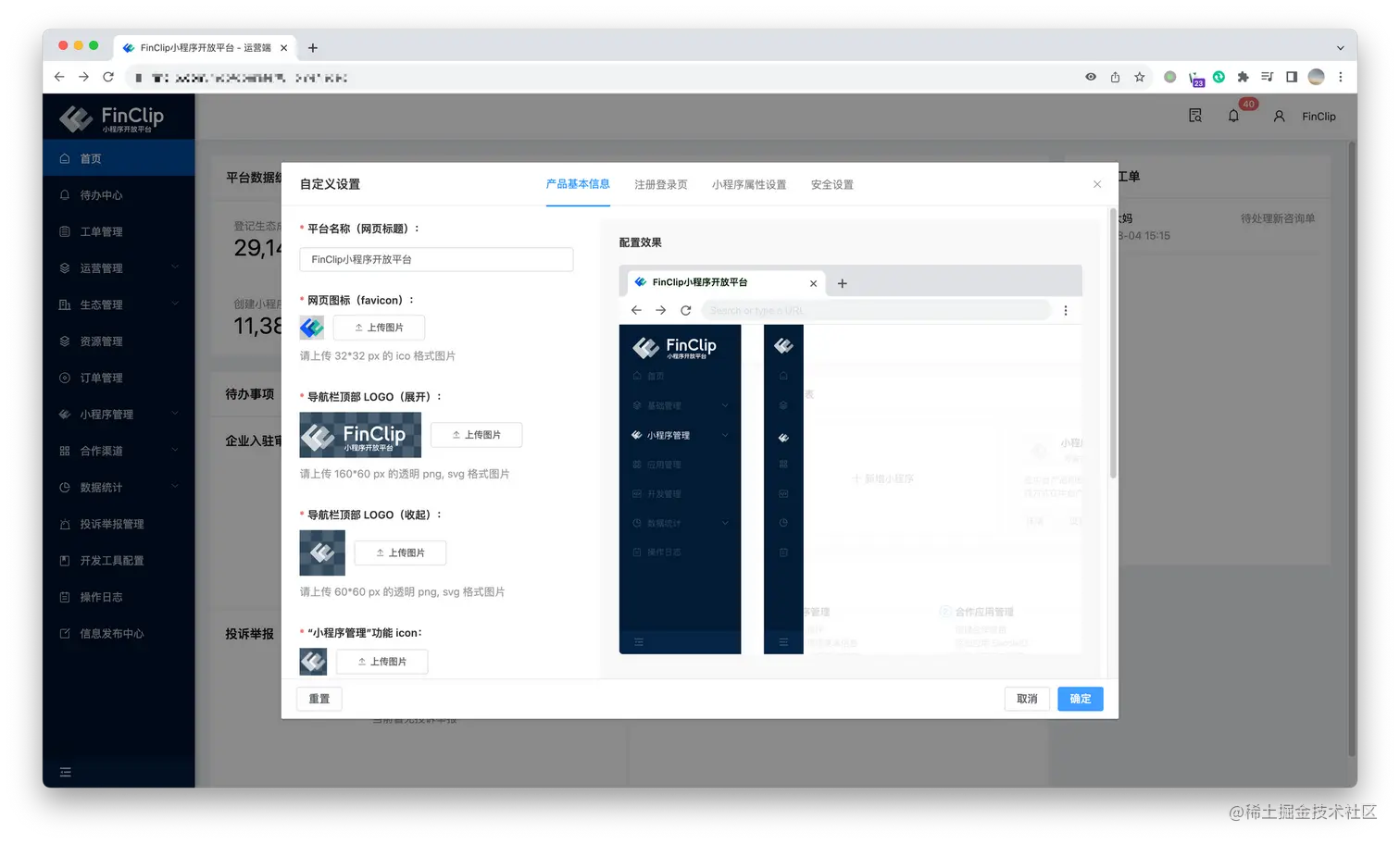This screenshot has height=844, width=1400.
Task: Close the FinClip browser tab
Action: (284, 48)
